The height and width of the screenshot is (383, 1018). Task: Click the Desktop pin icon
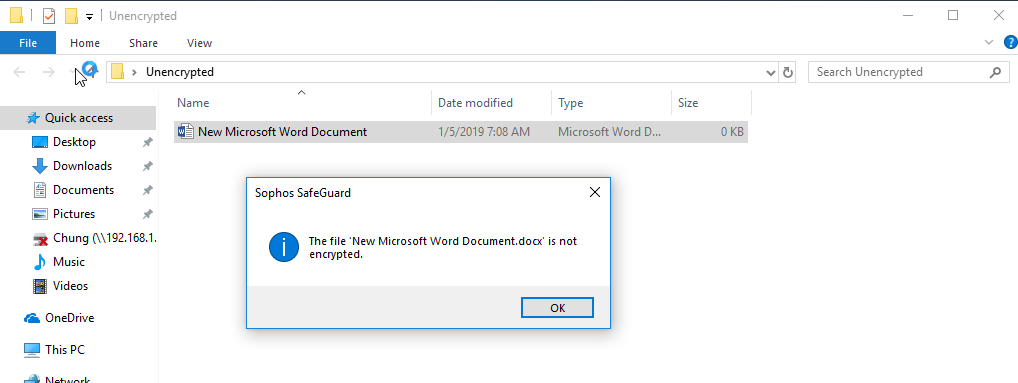147,142
